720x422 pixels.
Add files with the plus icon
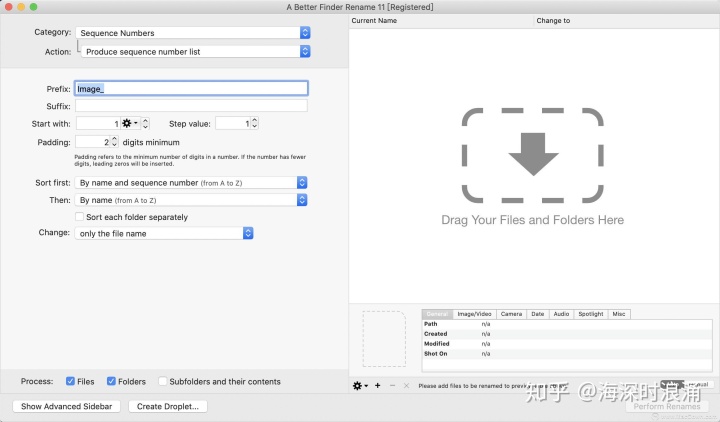tap(377, 386)
